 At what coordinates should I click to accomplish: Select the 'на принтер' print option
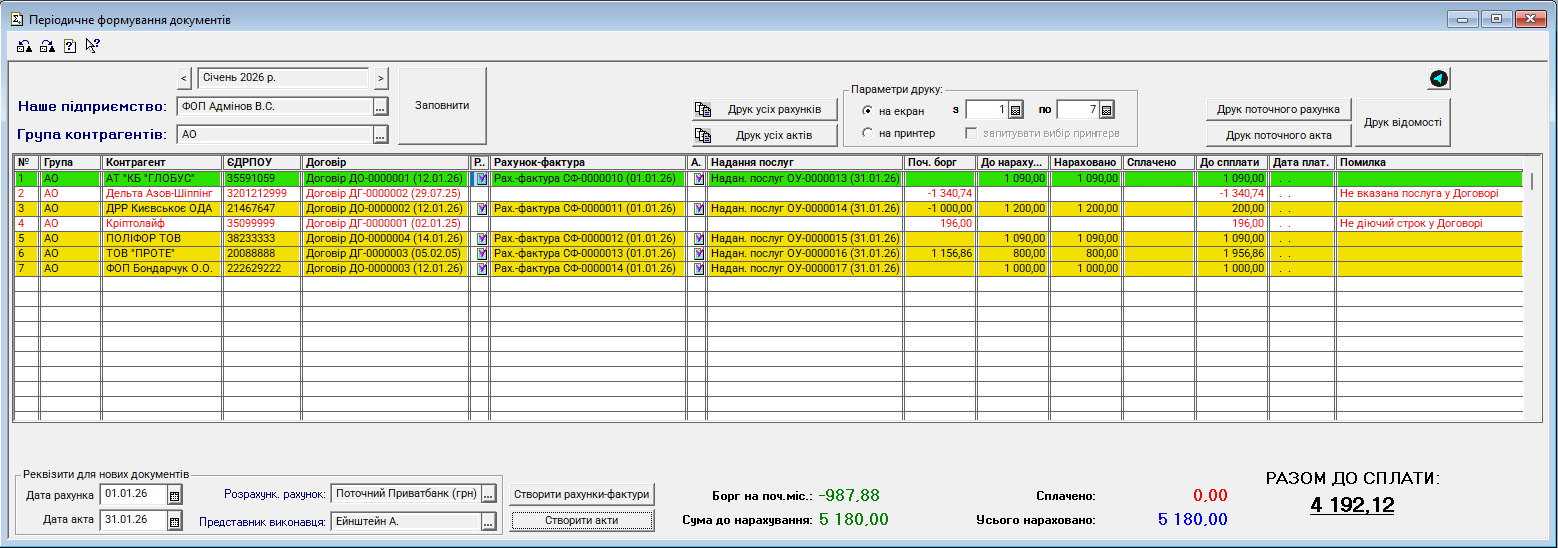pos(867,133)
